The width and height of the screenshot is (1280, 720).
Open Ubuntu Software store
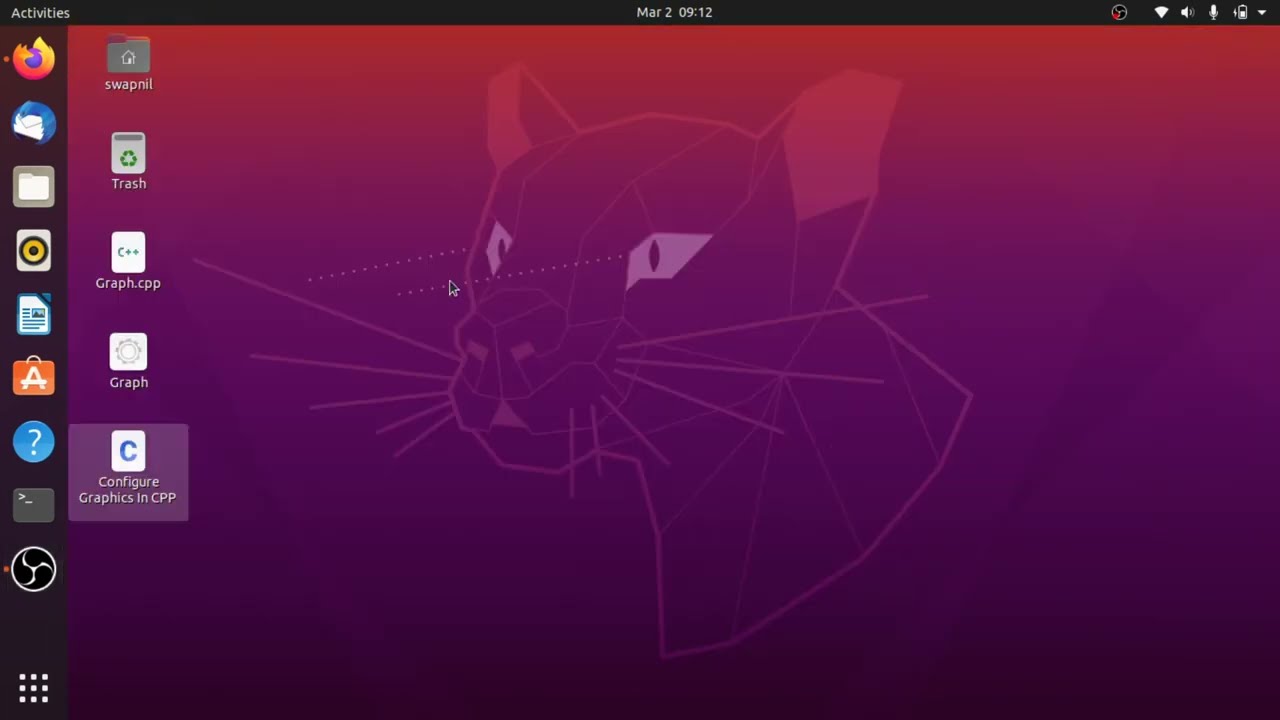33,378
